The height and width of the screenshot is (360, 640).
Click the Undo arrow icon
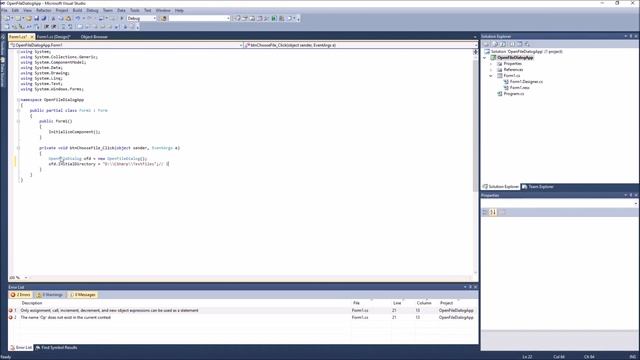(x=78, y=18)
